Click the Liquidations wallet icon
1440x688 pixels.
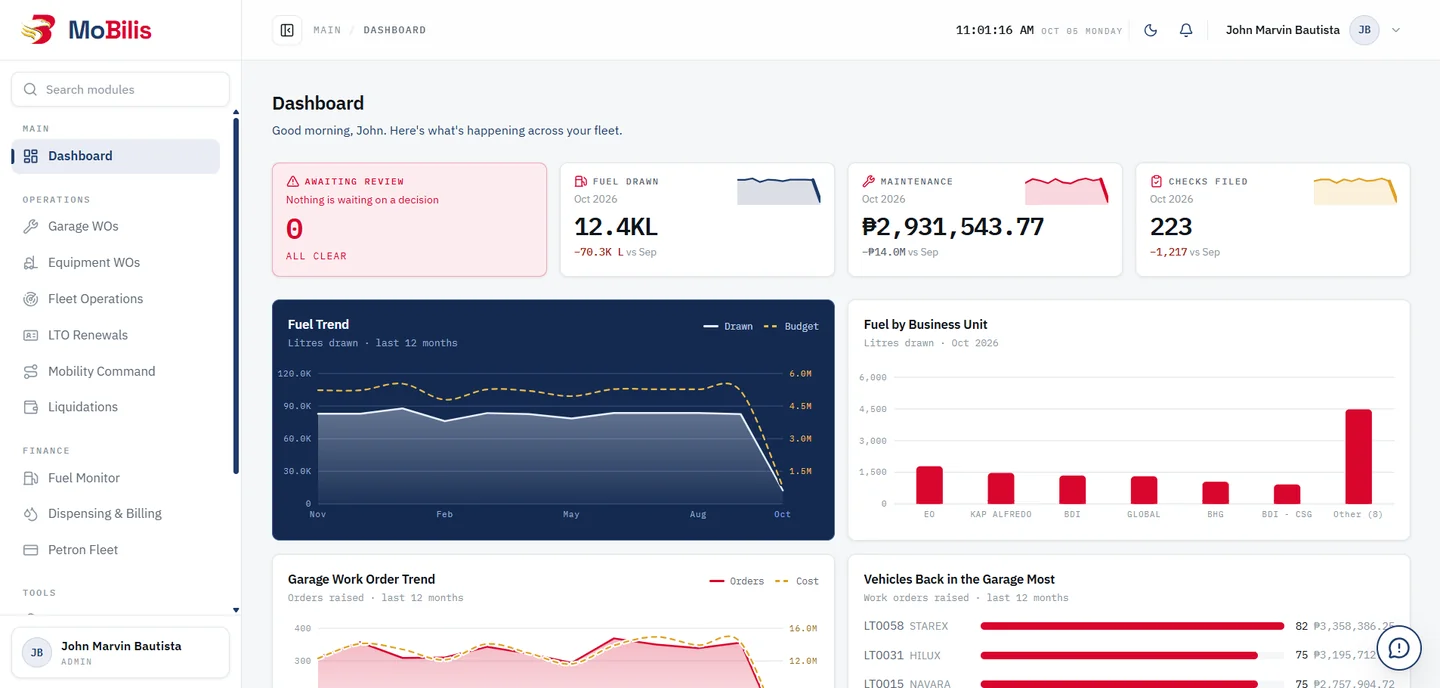(31, 407)
